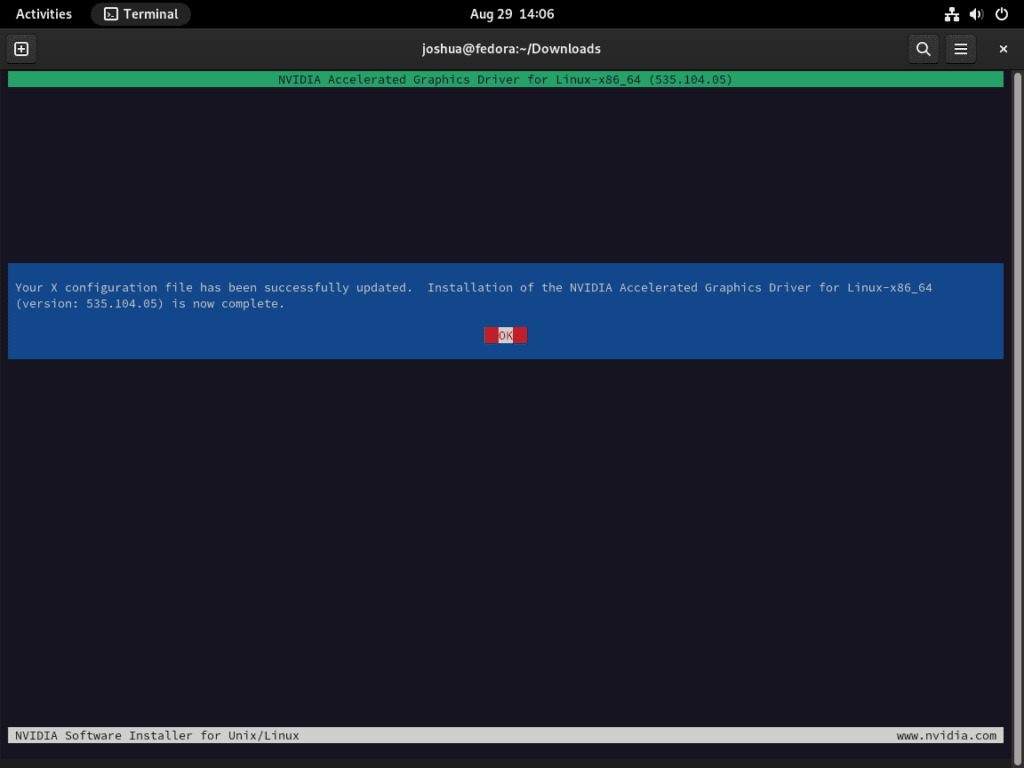Click the GNOME system status tray area
The width and height of the screenshot is (1024, 768).
click(975, 14)
